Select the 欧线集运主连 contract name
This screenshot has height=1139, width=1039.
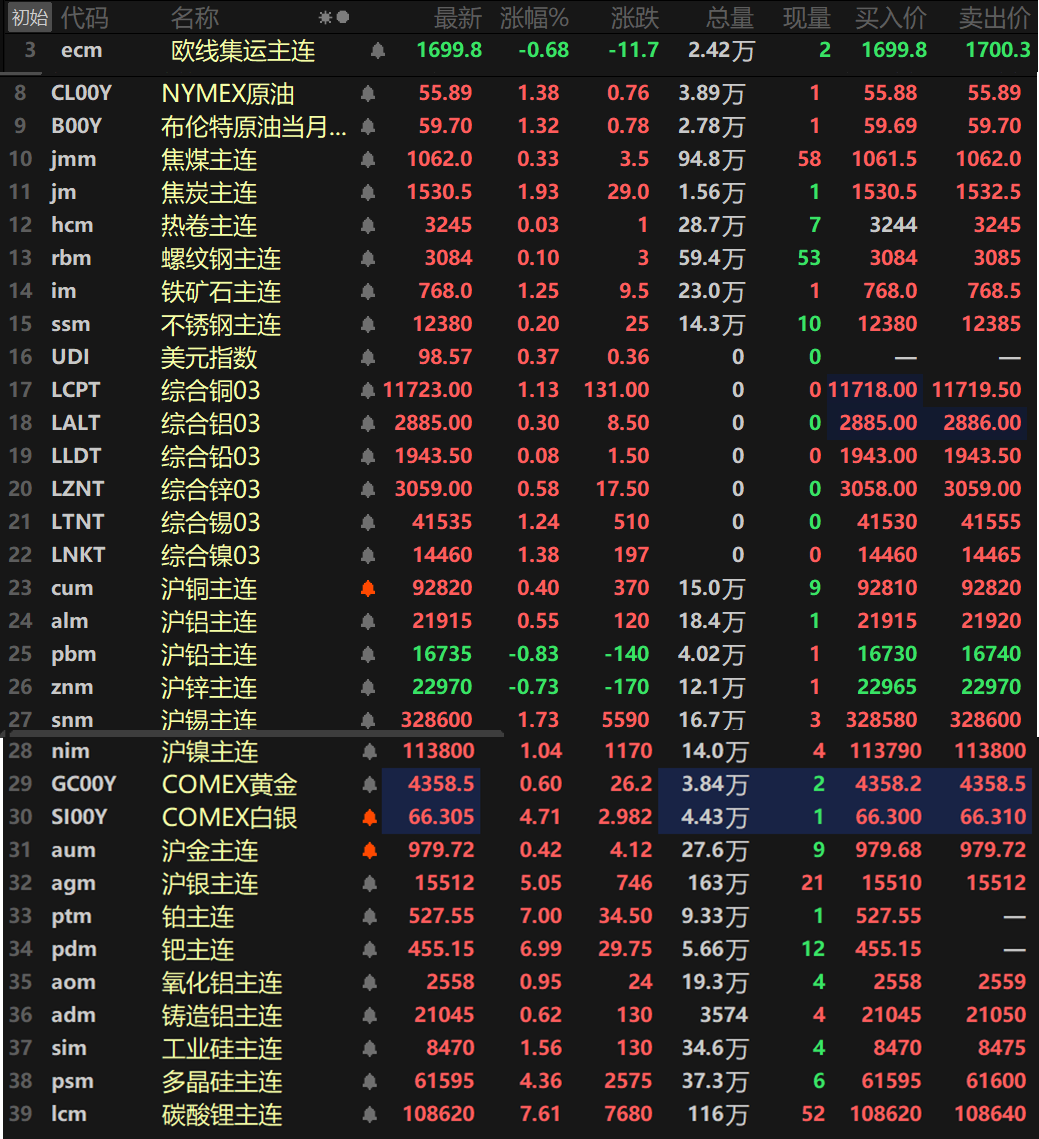click(243, 51)
